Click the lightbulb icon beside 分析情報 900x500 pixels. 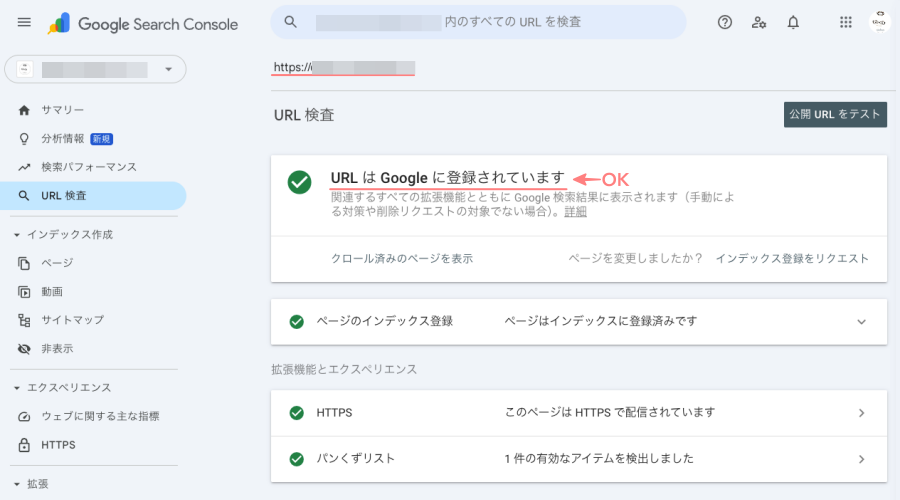click(x=24, y=139)
